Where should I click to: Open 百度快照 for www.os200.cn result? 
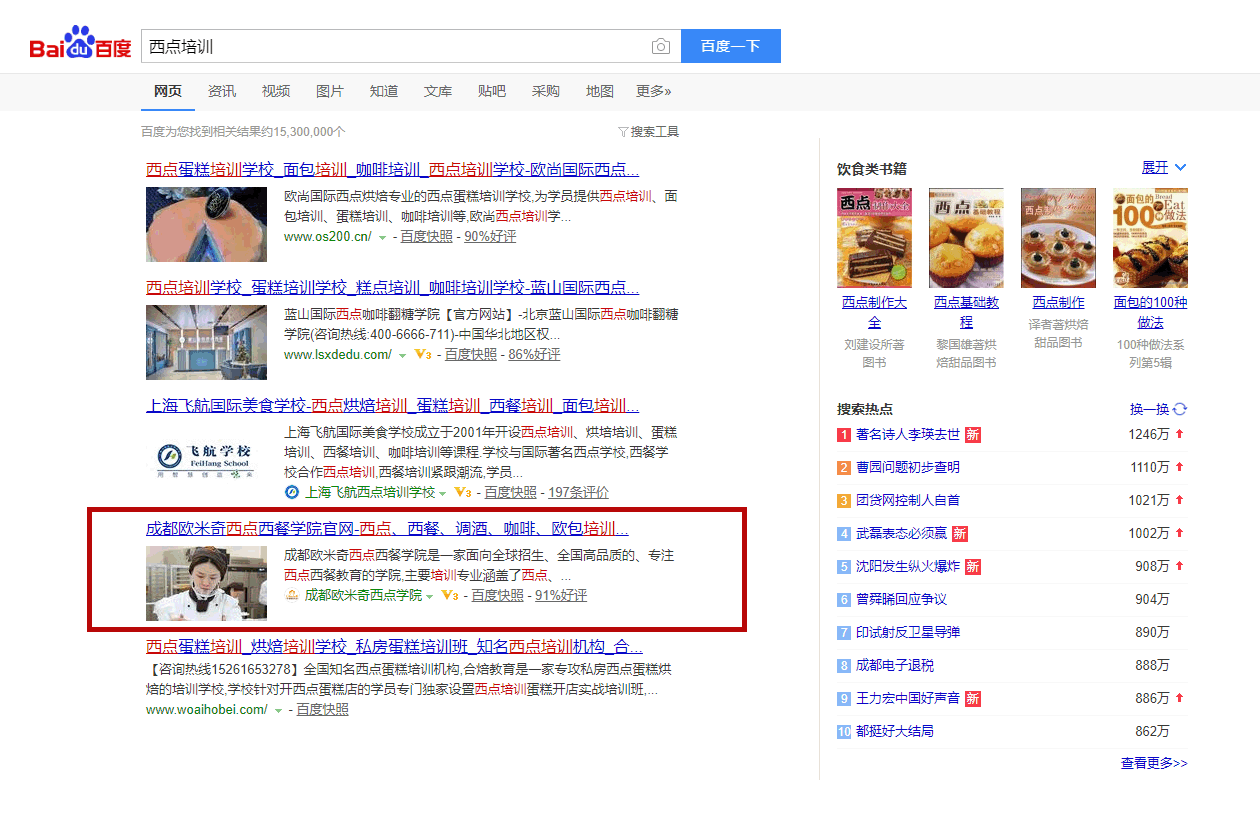(427, 236)
